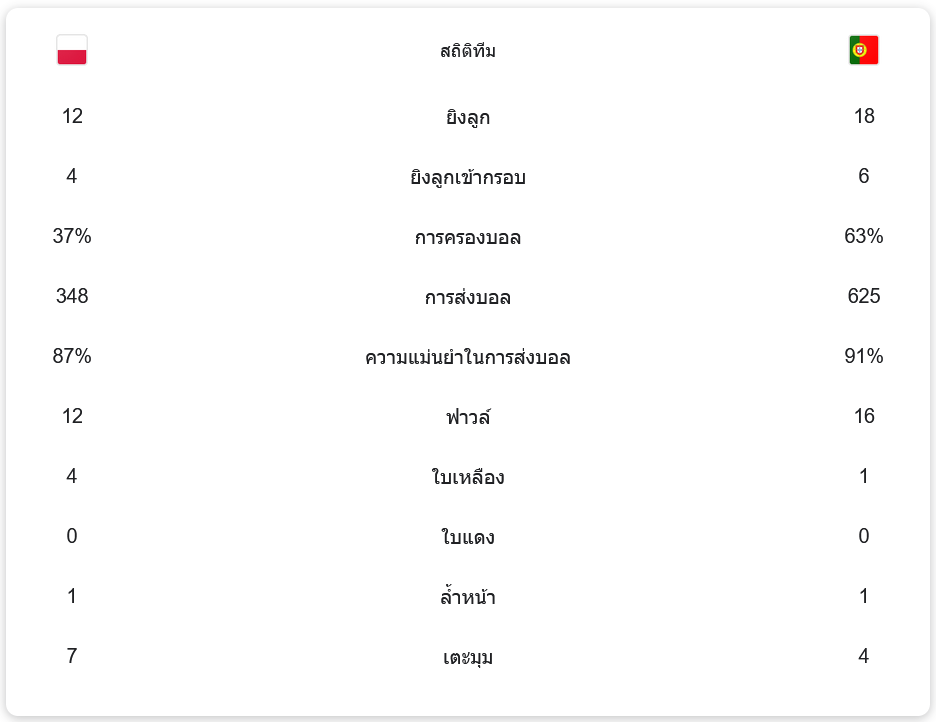Screen dimensions: 936x722
Task: Click the การครองบอล possession label
Action: point(468,238)
